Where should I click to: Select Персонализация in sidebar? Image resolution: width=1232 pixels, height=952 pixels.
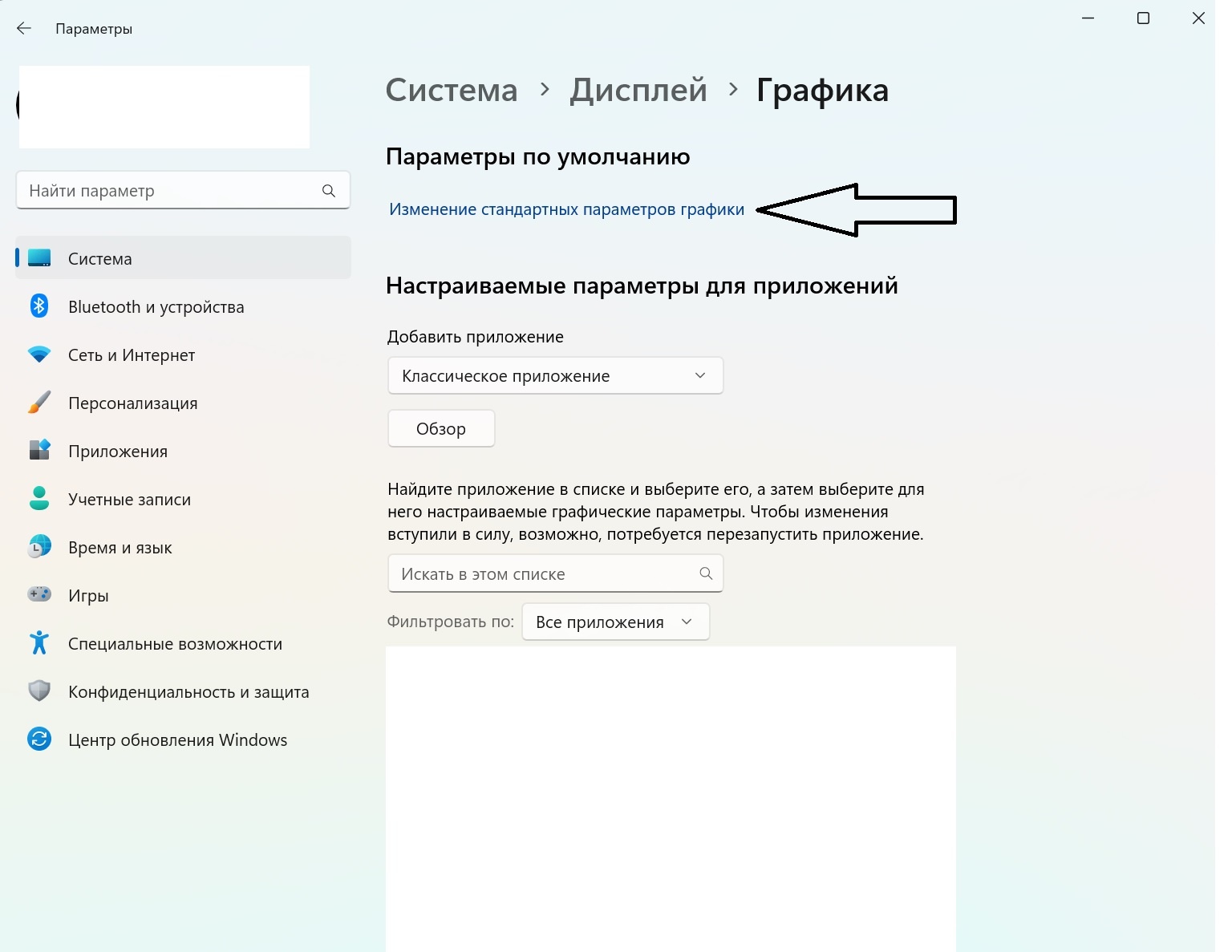(183, 403)
